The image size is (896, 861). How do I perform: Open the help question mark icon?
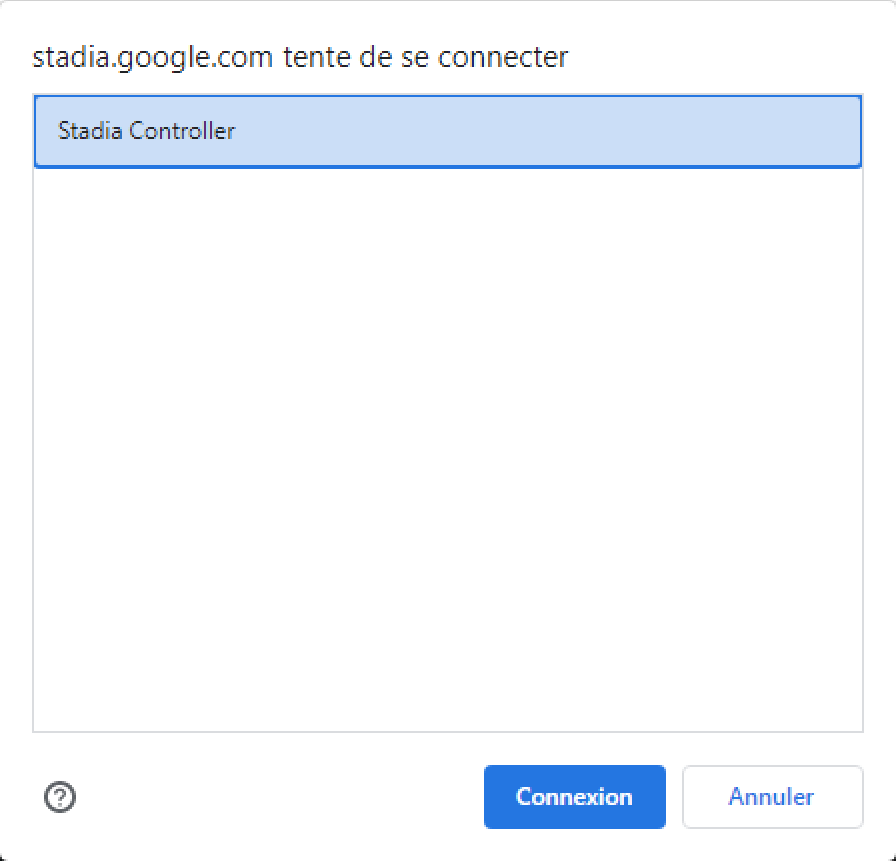[x=60, y=796]
